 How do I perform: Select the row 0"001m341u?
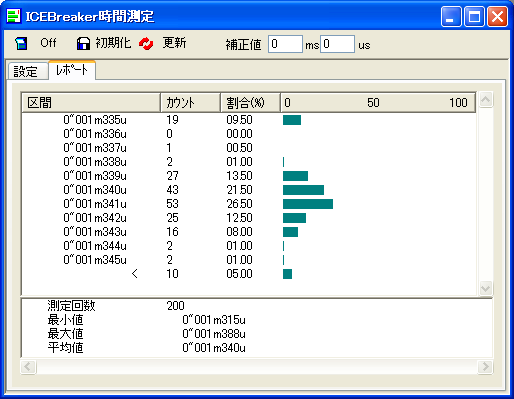[x=248, y=204]
